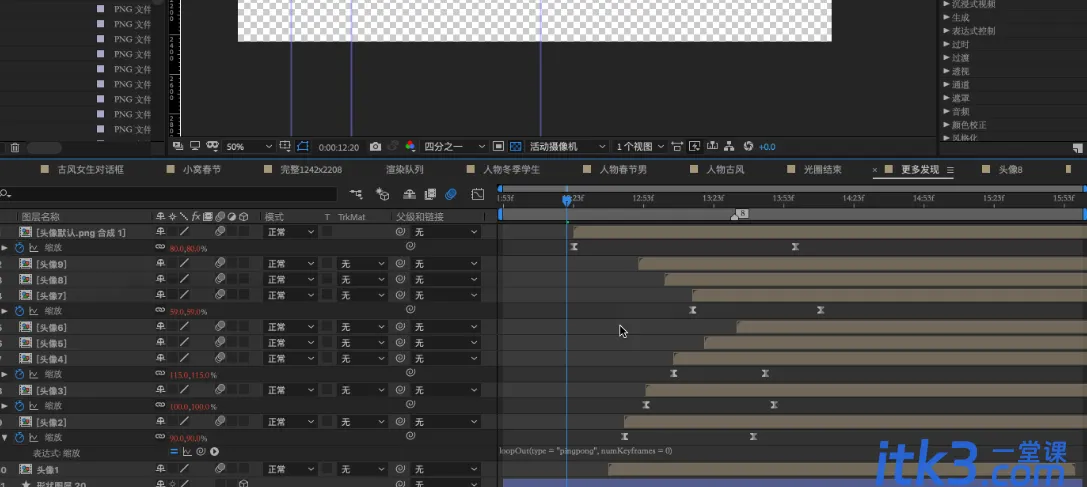Toggle the draft 3D icon in timeline

[x=382, y=194]
